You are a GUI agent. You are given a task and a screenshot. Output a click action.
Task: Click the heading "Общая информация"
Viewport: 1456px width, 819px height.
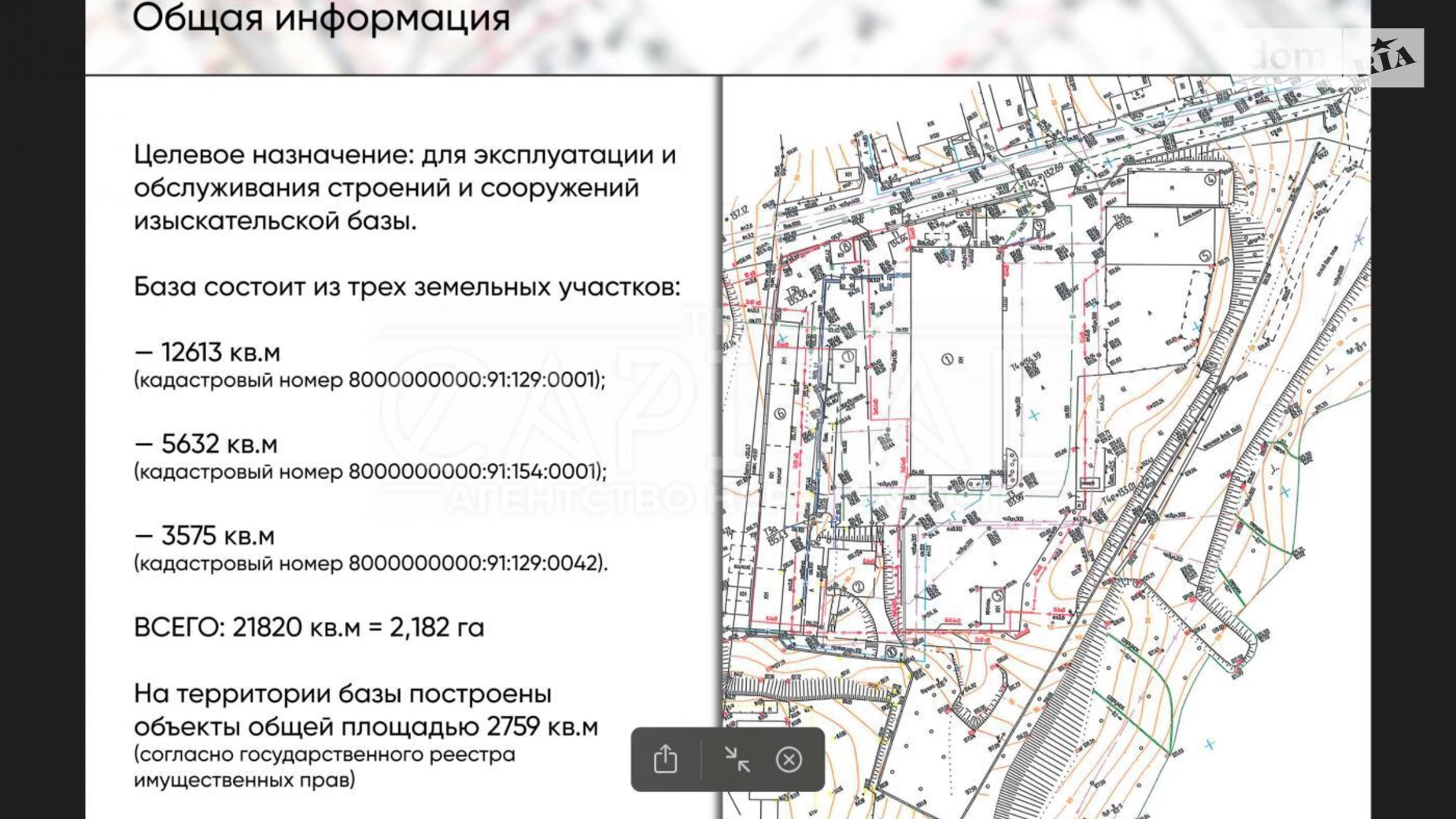pyautogui.click(x=321, y=18)
